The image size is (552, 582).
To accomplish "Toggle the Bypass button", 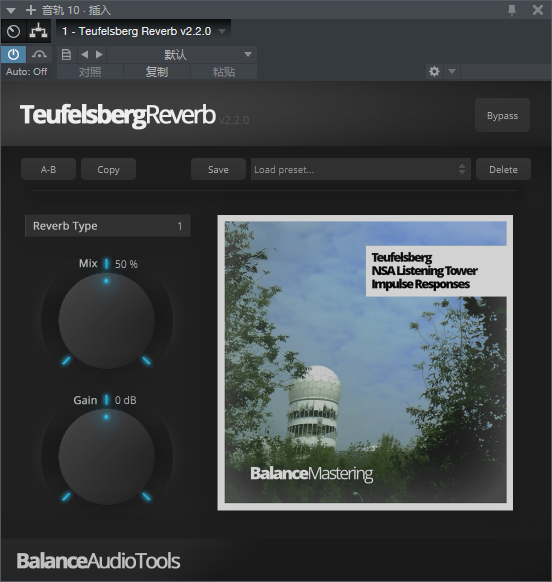I will [x=502, y=115].
